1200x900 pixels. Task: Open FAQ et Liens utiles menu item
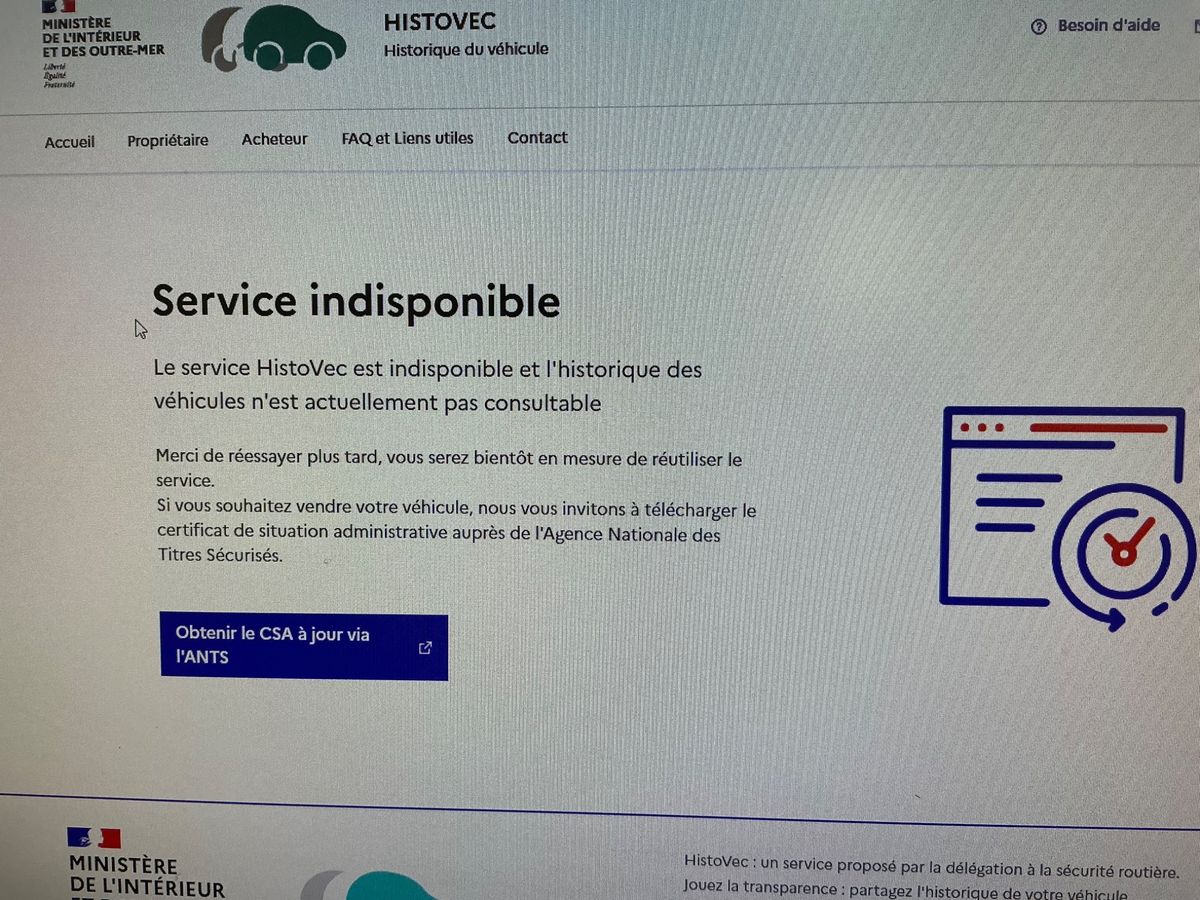pos(408,138)
